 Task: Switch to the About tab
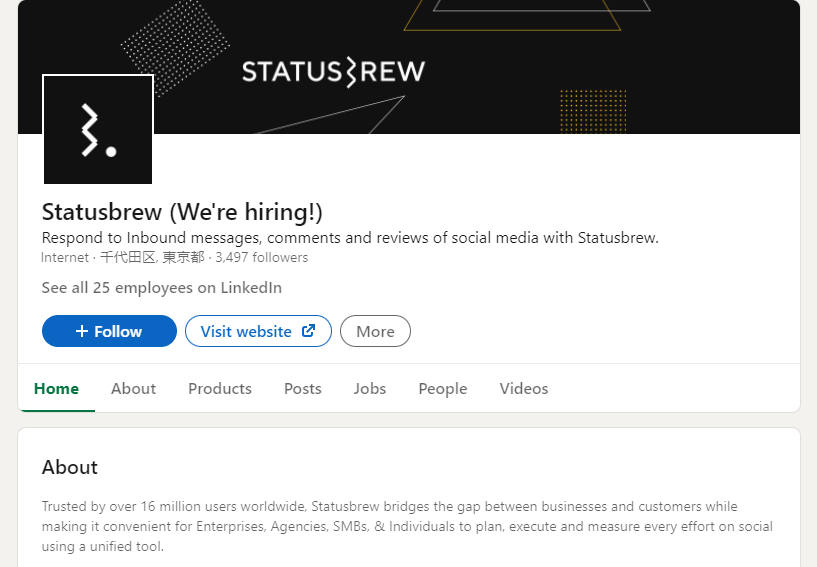(133, 388)
